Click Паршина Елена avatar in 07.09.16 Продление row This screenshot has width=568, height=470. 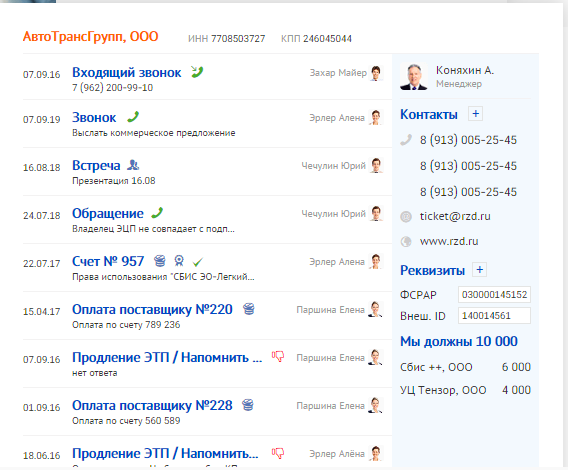[375, 357]
